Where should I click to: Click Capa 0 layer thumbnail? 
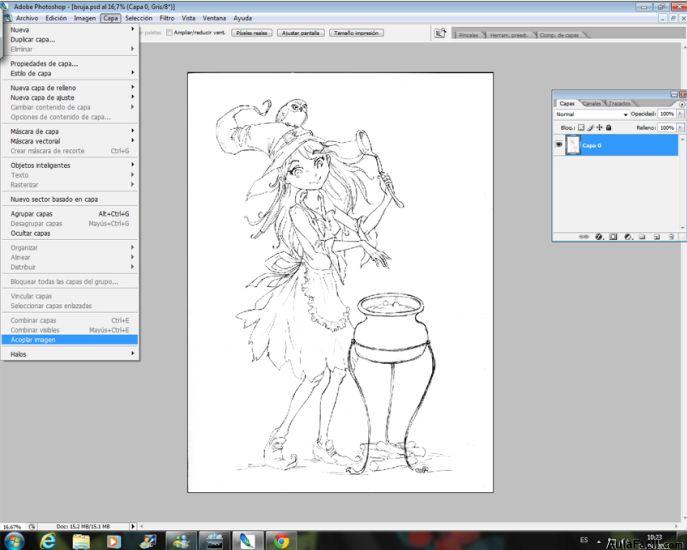(573, 145)
